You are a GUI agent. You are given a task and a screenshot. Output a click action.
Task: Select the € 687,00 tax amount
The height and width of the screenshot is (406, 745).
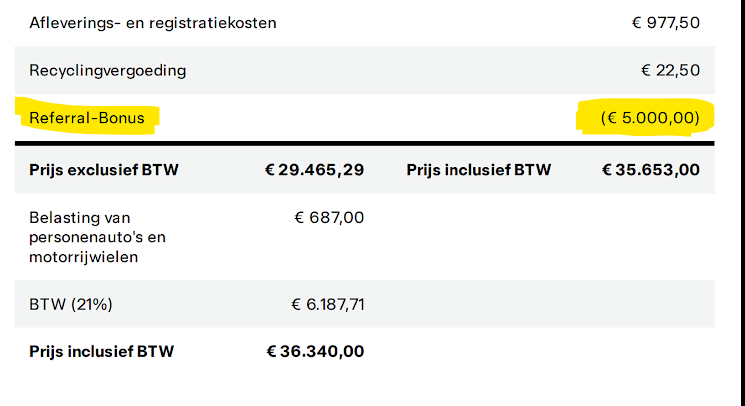[329, 218]
